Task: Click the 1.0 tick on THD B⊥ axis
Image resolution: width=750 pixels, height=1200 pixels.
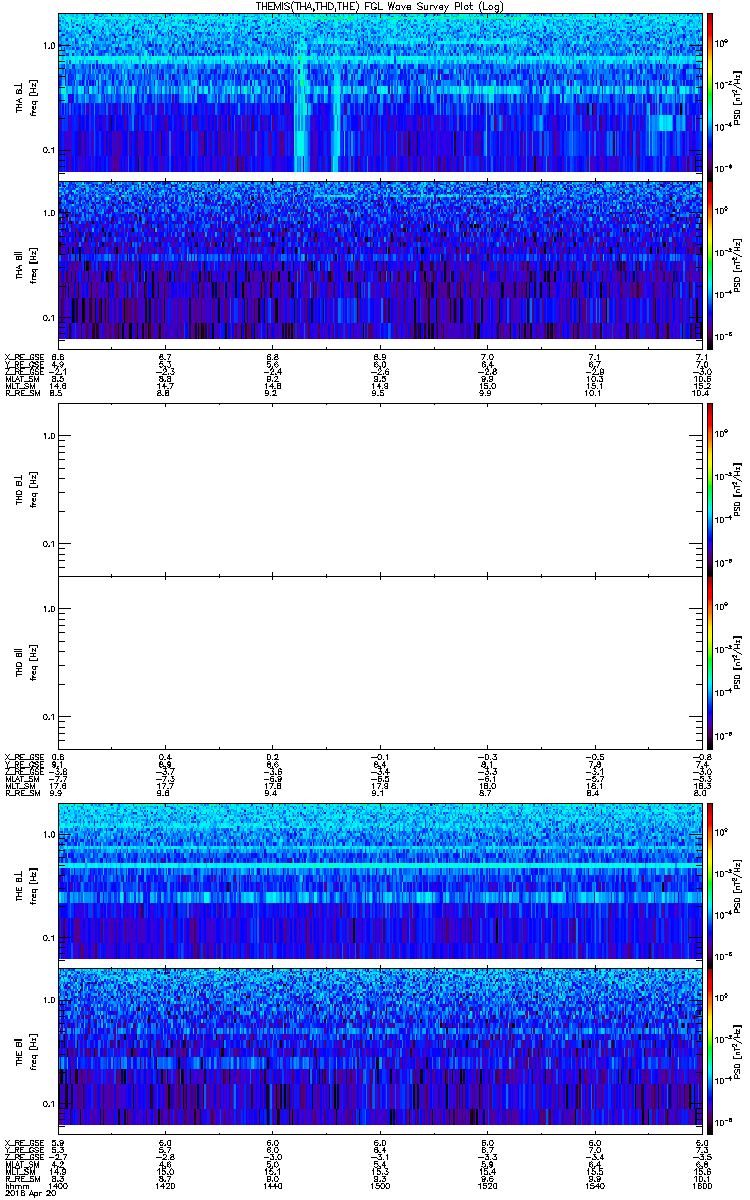Action: [x=48, y=436]
